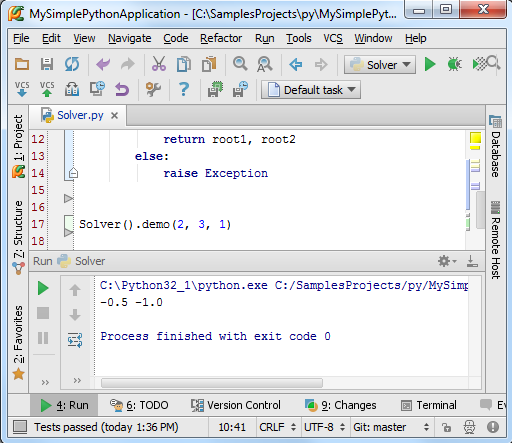This screenshot has height=443, width=512.
Task: Switch to the Terminal tool tab
Action: [x=429, y=405]
